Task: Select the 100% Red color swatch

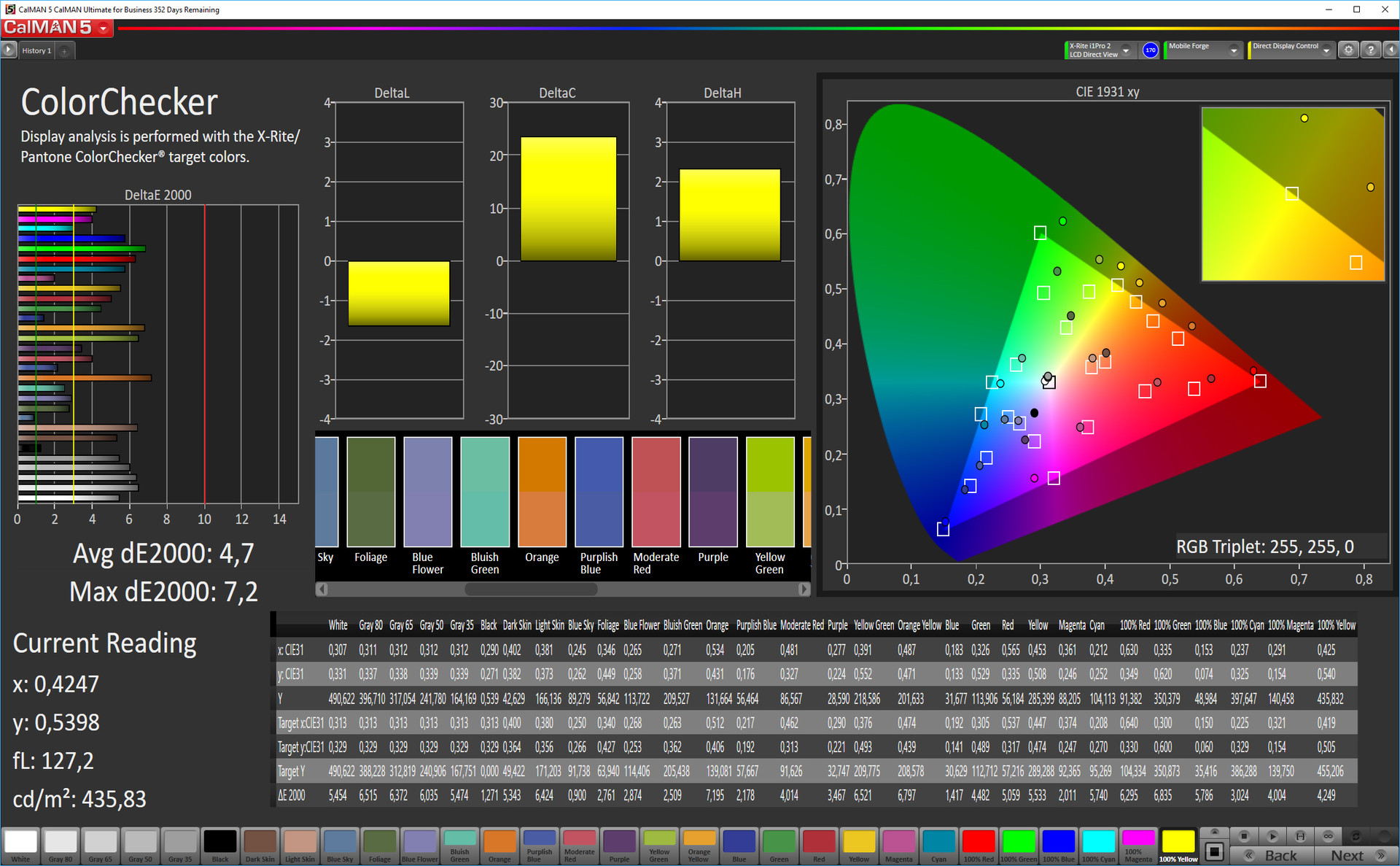Action: pyautogui.click(x=979, y=846)
